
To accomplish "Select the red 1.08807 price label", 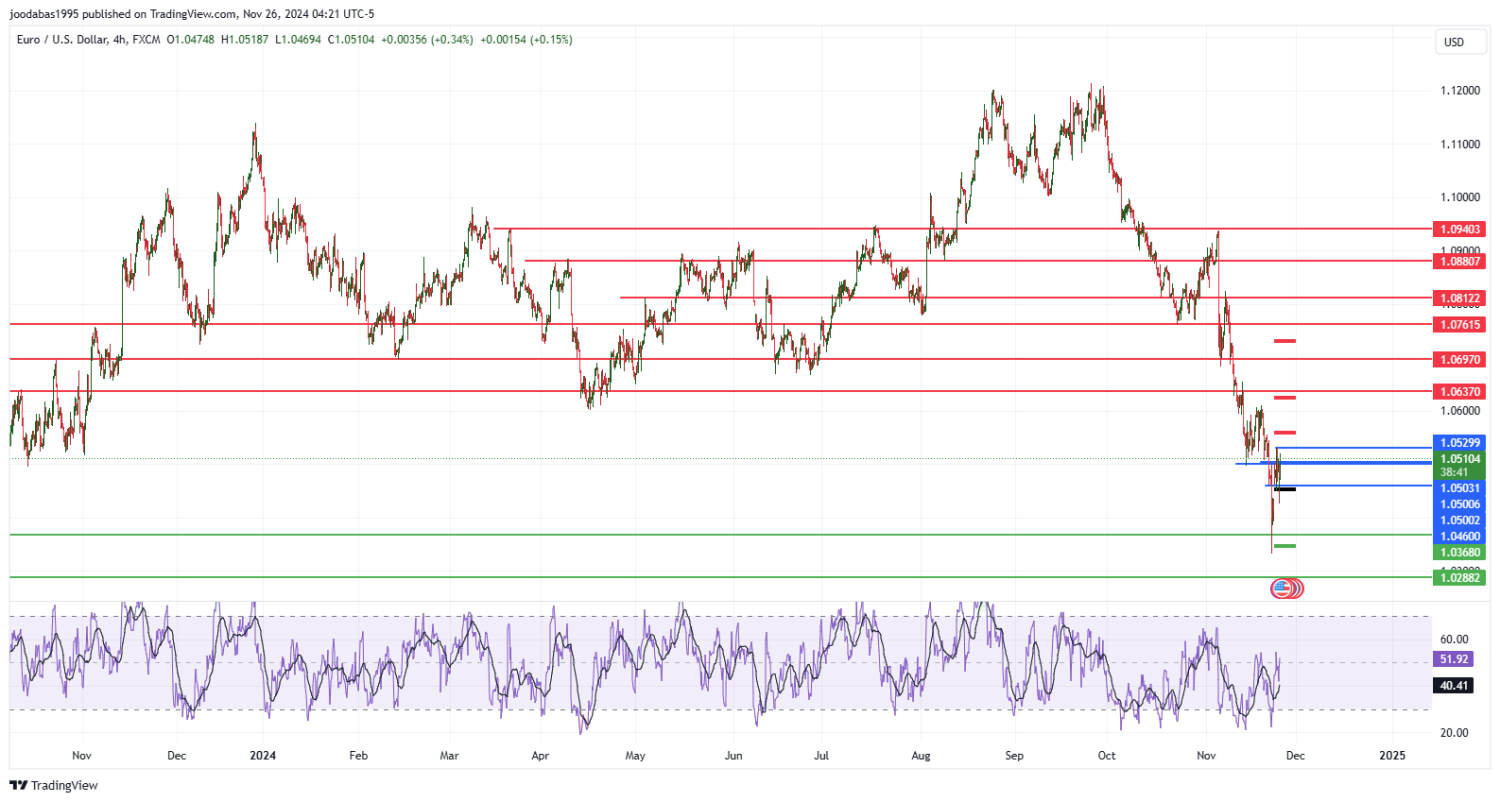I will tap(1460, 261).
